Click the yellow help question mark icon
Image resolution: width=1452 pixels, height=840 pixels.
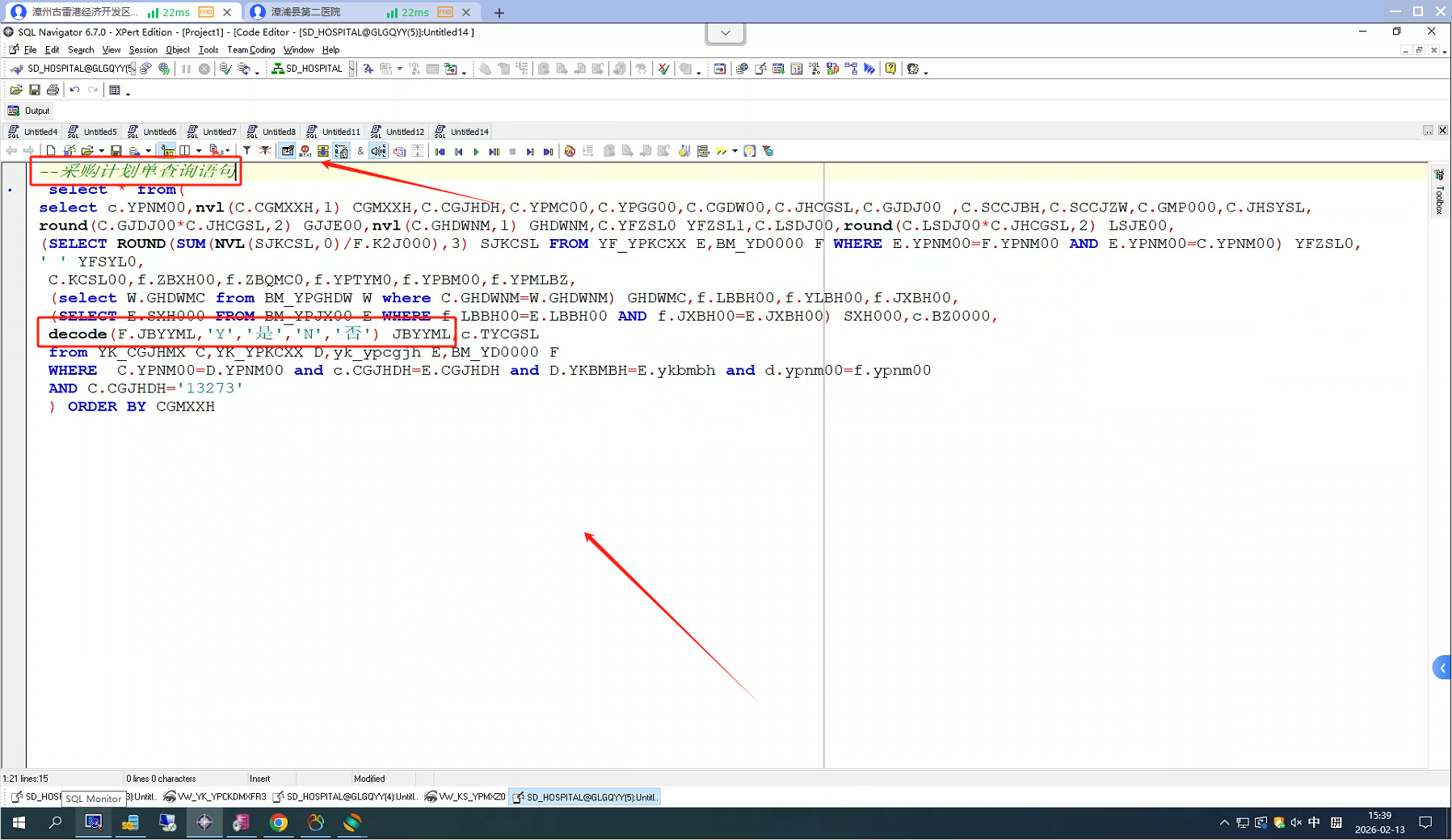click(890, 69)
